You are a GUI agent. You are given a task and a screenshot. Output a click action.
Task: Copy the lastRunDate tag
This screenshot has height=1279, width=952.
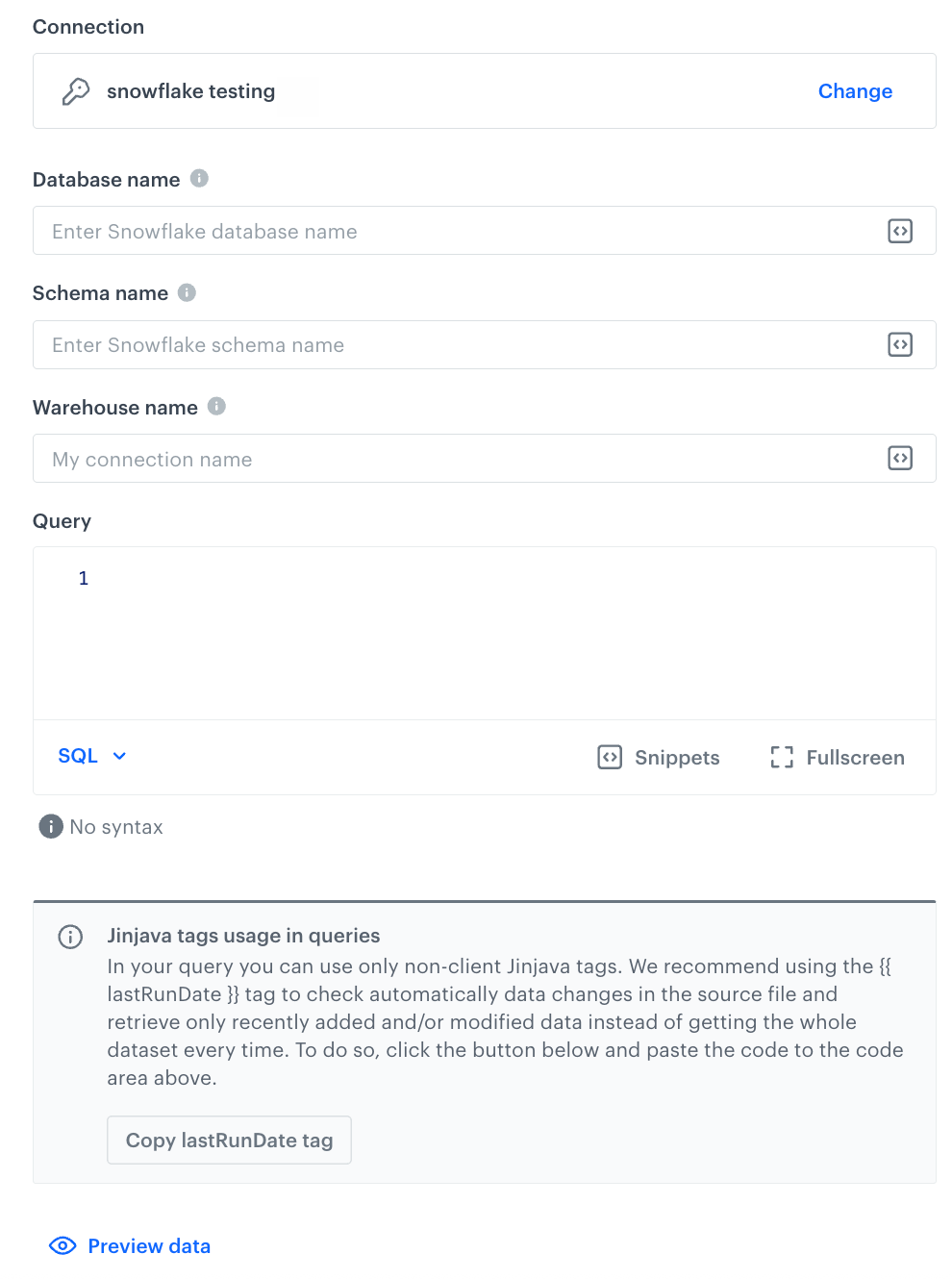[x=229, y=1140]
